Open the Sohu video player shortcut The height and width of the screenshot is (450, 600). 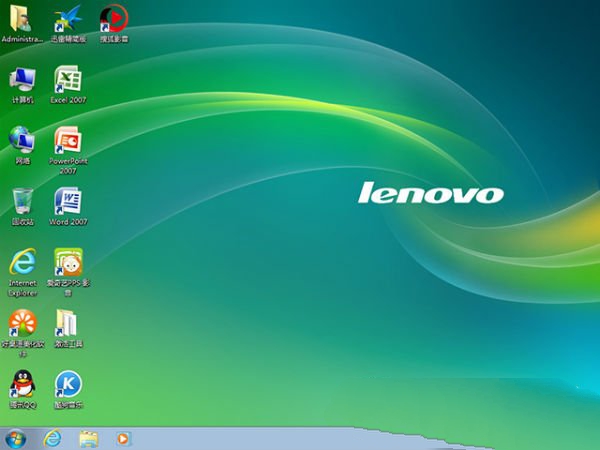[113, 18]
